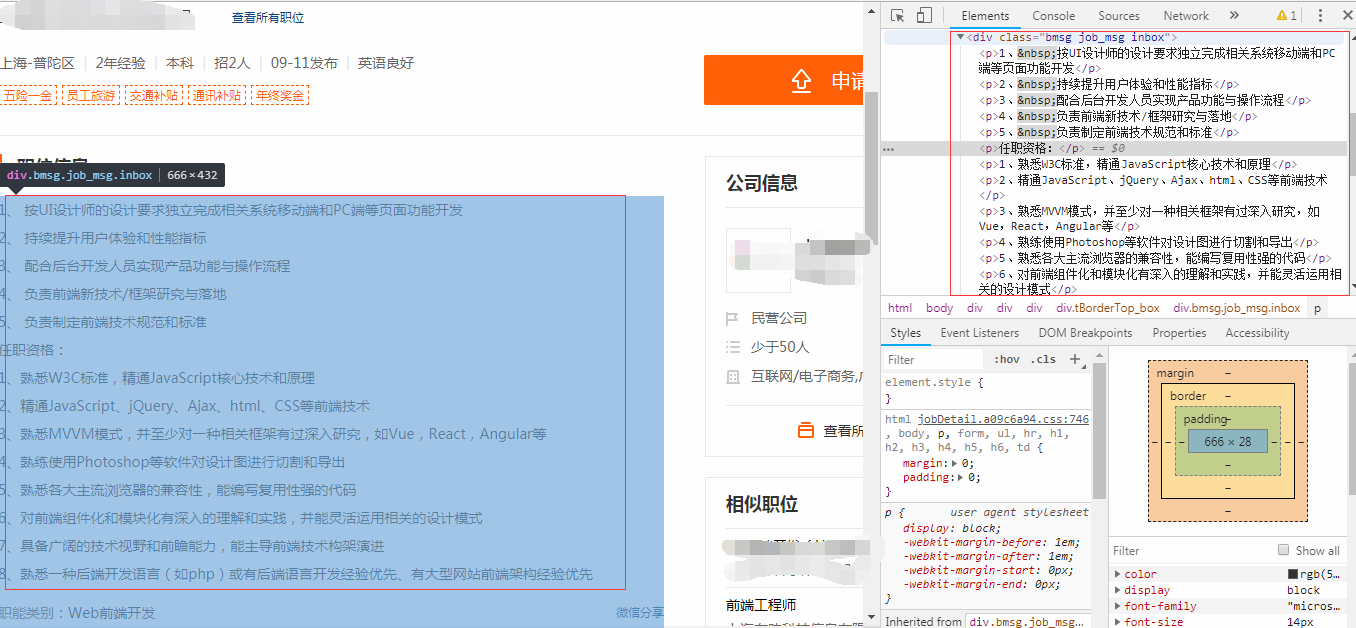Toggle the .cls classes button

point(1043,359)
